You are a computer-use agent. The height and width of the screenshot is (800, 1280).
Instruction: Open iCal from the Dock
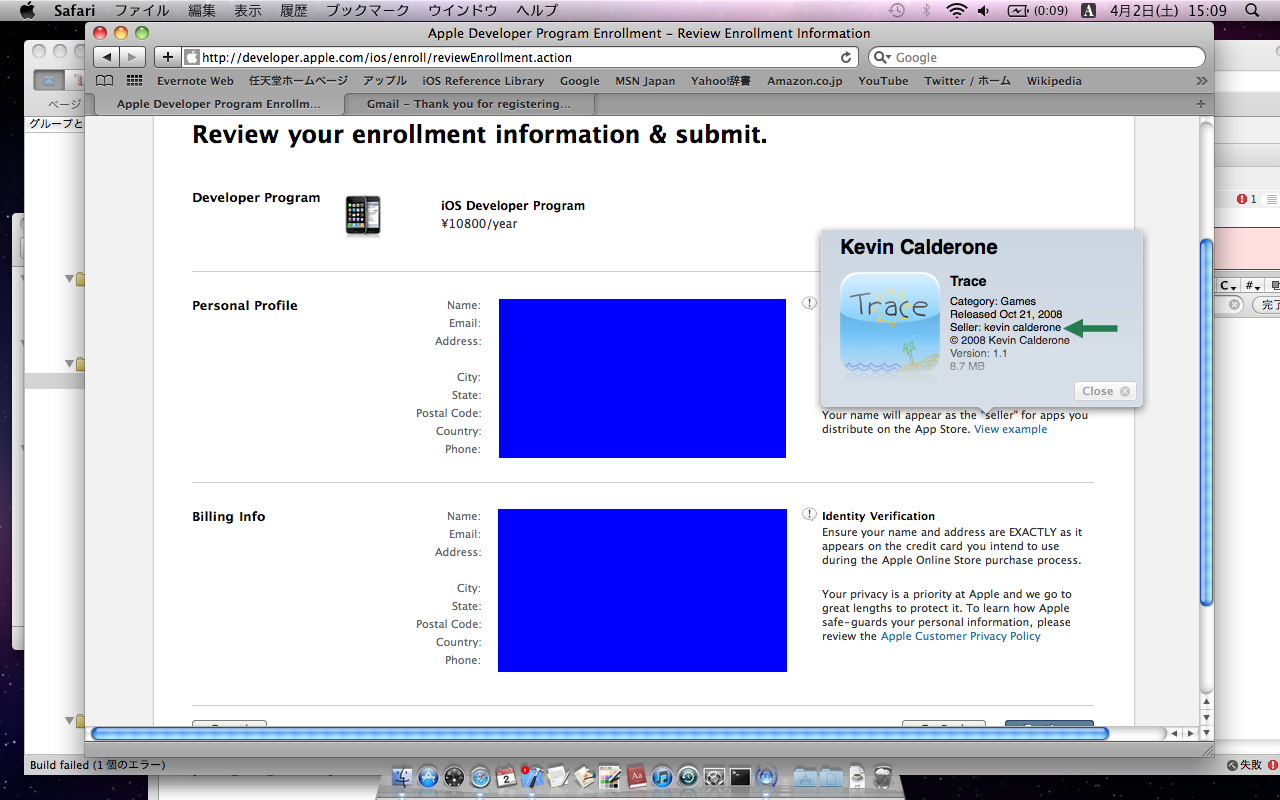tap(506, 777)
